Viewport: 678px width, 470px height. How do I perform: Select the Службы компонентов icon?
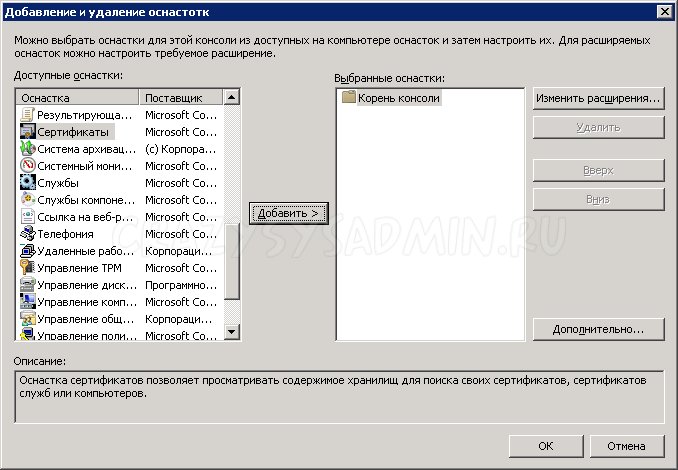click(28, 200)
